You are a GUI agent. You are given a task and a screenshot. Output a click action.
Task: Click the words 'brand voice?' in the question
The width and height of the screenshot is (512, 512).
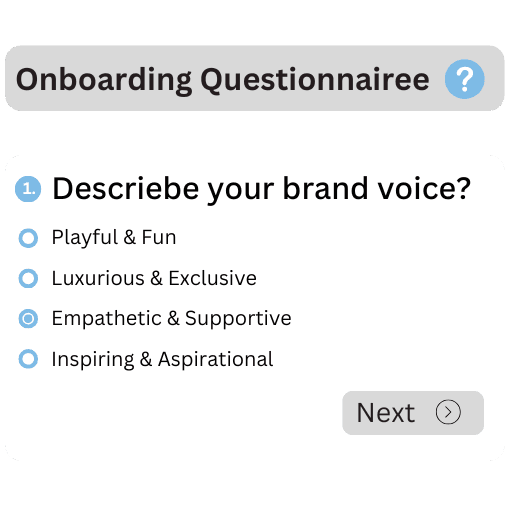point(377,188)
